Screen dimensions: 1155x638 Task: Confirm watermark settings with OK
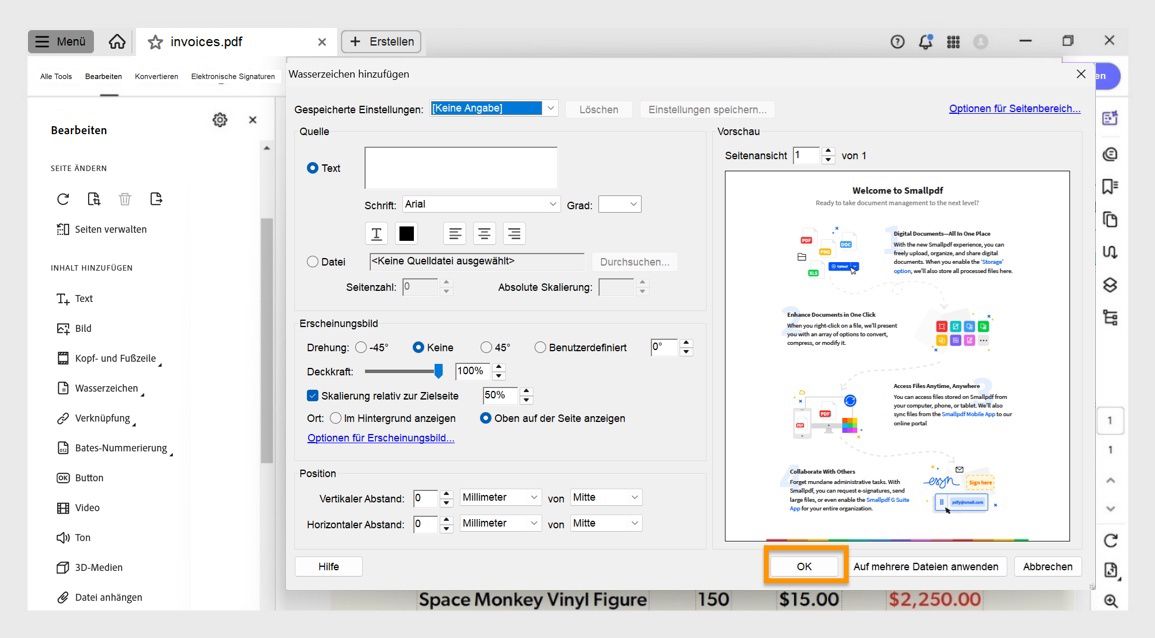(x=805, y=565)
